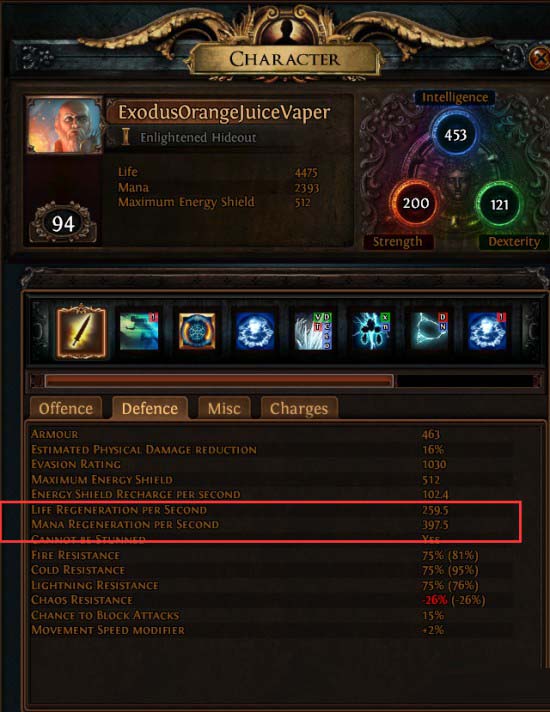Select the Defence tab
The width and height of the screenshot is (550, 712).
click(150, 408)
